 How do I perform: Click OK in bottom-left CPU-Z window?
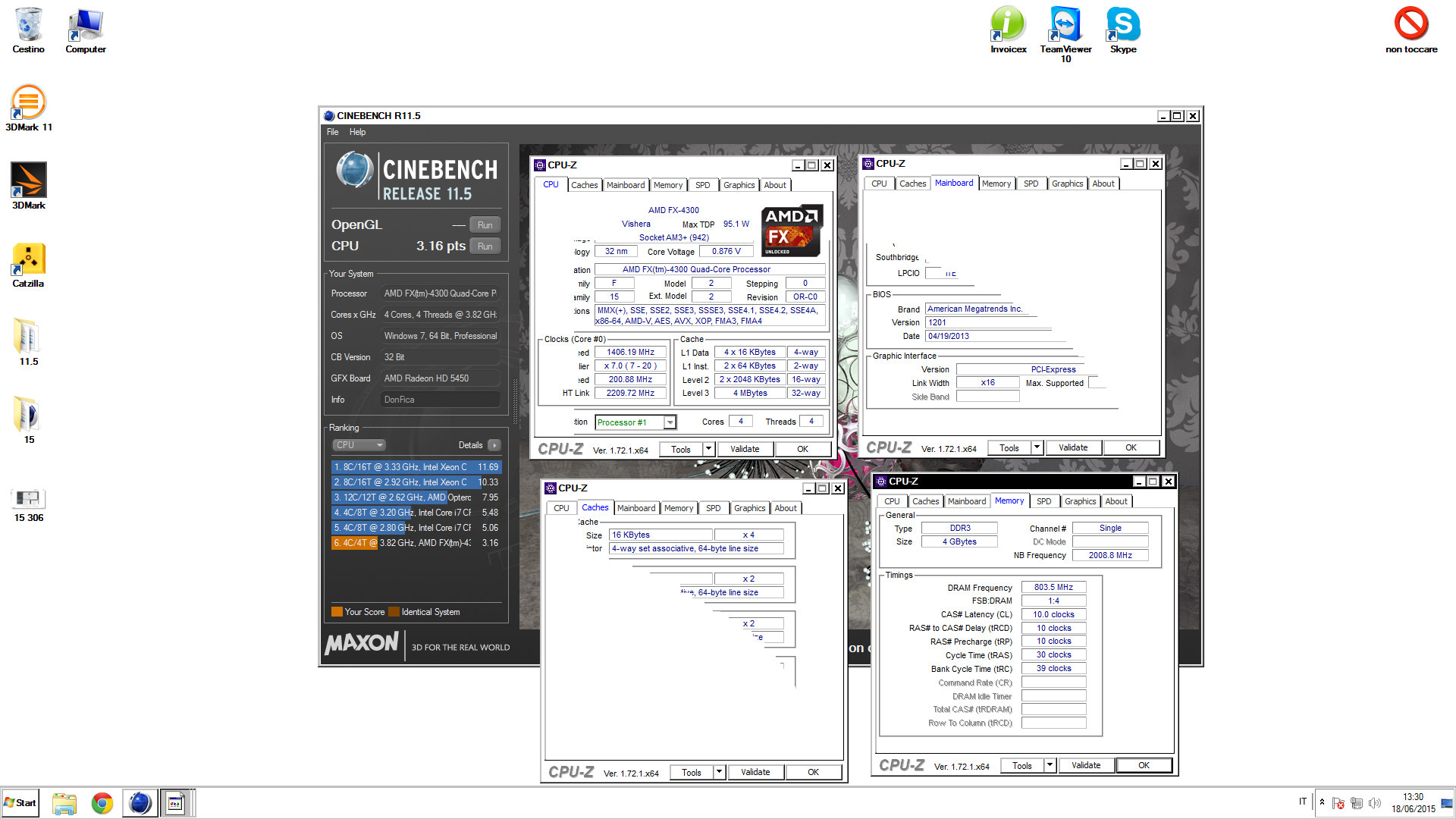(813, 772)
